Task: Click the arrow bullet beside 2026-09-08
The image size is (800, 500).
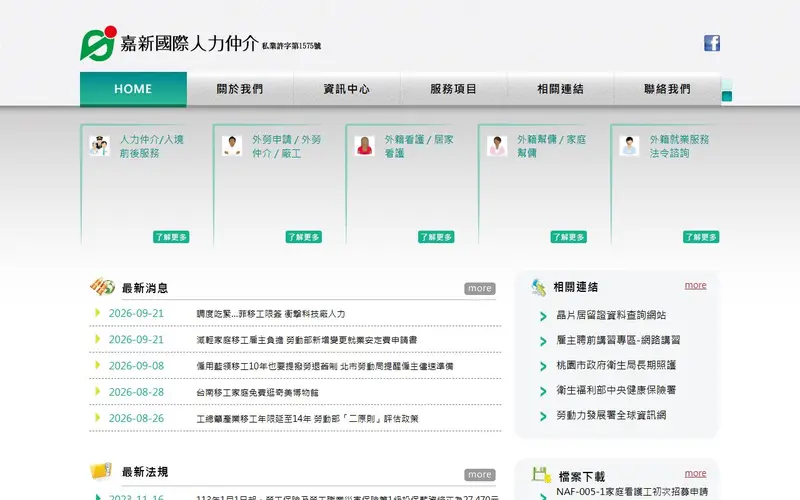Action: tap(97, 365)
